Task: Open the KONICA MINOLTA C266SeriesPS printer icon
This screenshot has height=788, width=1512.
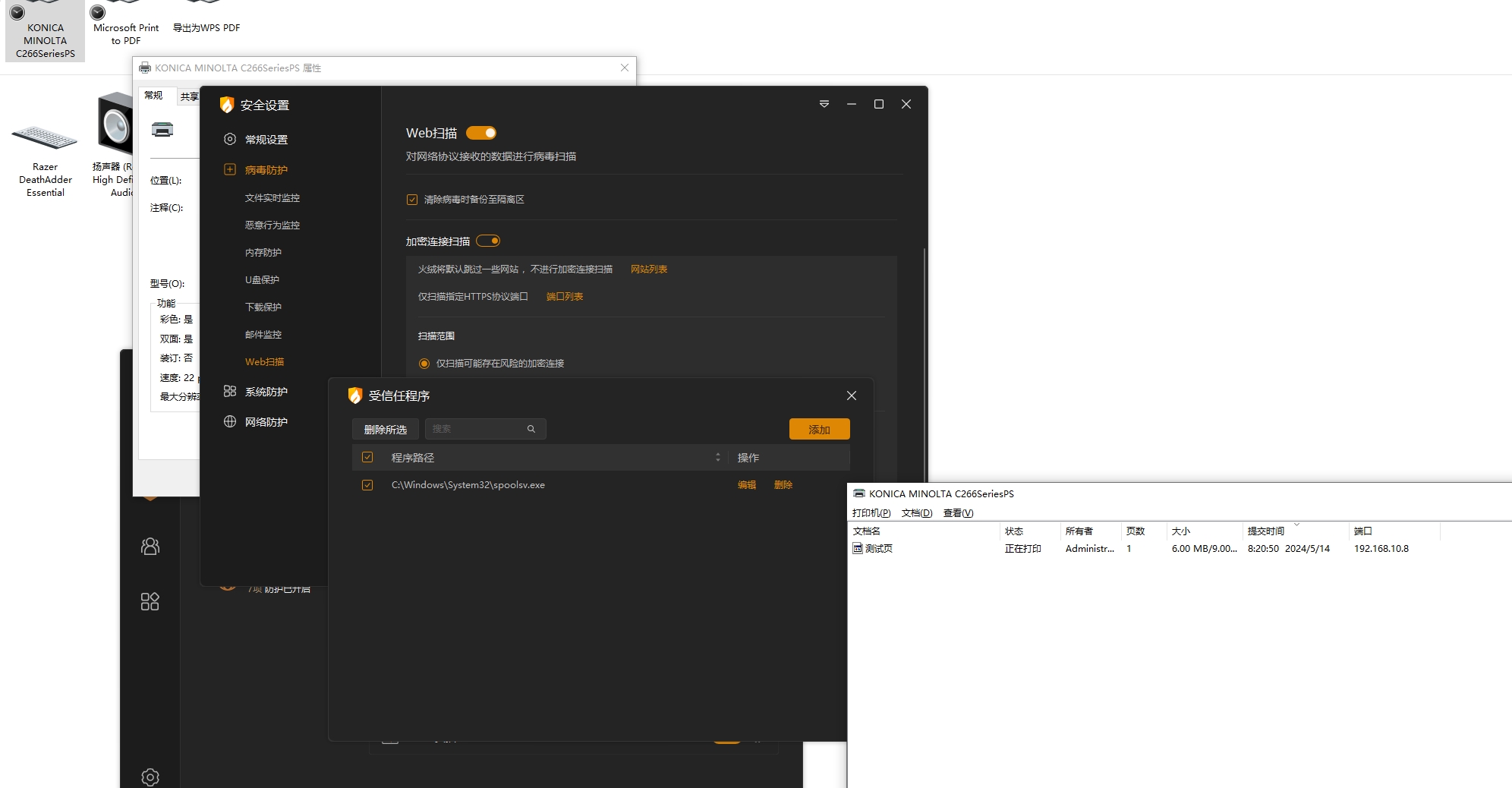Action: coord(46,30)
